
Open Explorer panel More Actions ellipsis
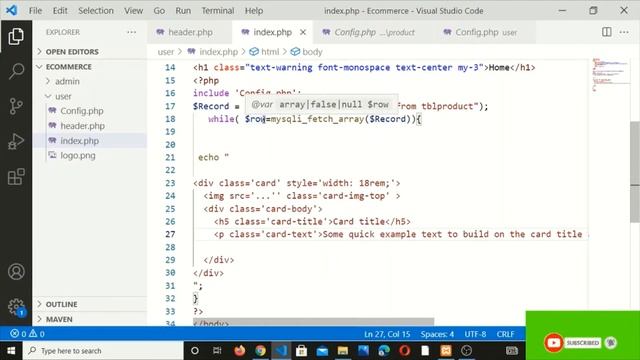pyautogui.click(x=131, y=32)
